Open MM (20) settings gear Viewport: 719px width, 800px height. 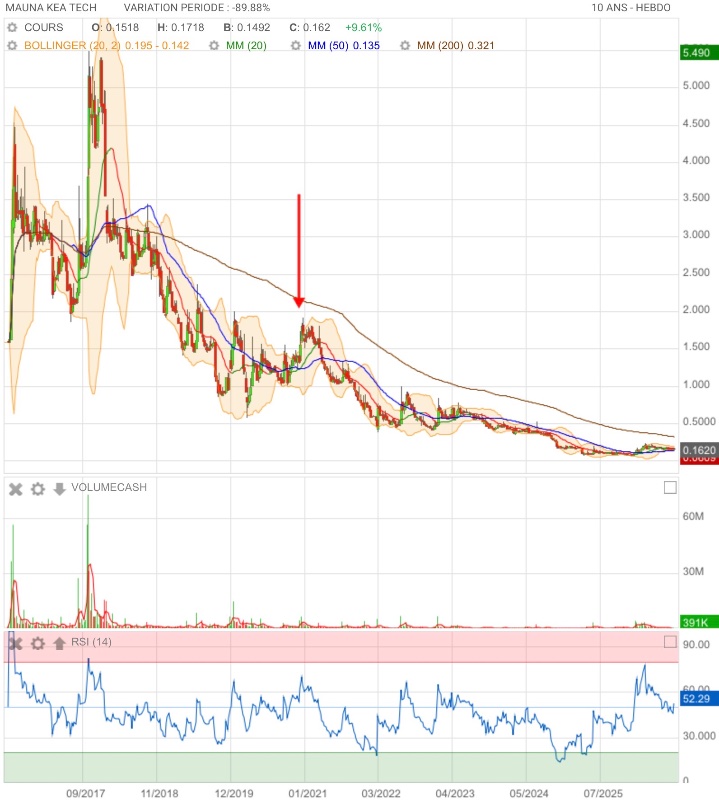pyautogui.click(x=214, y=45)
